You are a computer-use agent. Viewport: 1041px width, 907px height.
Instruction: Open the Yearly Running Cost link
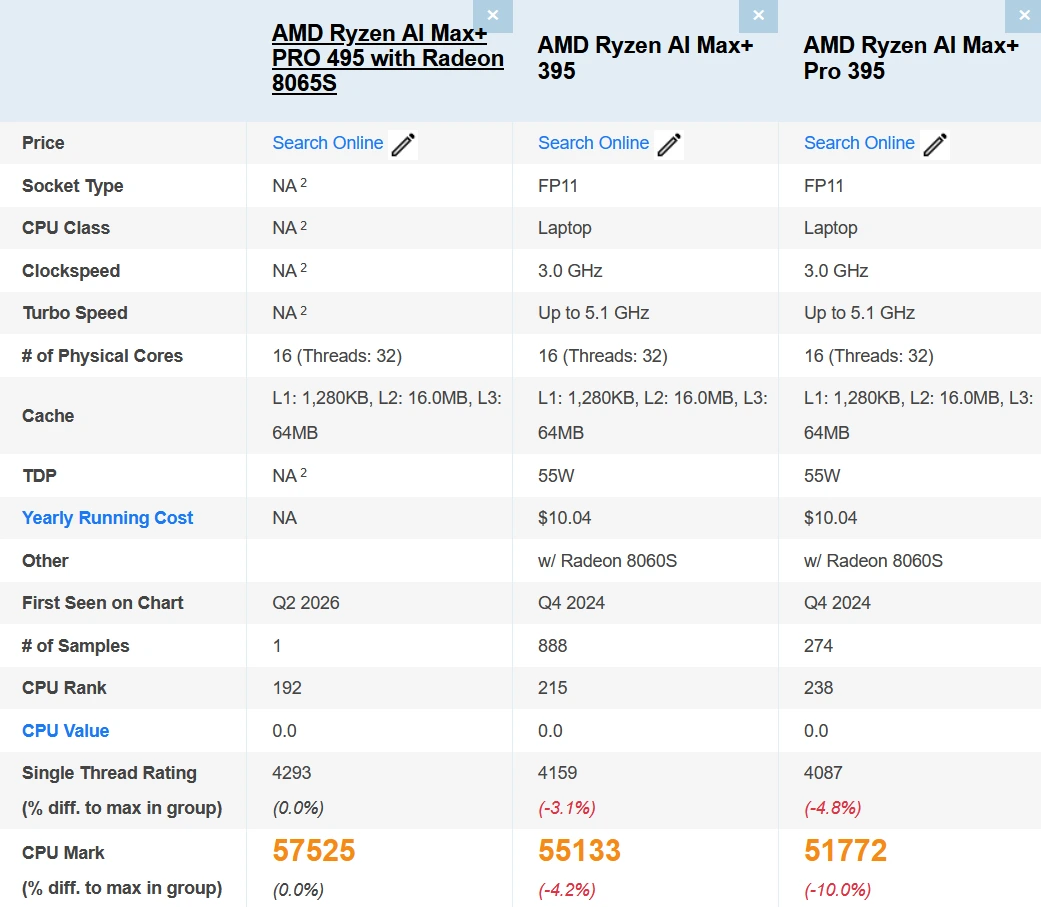[x=108, y=518]
